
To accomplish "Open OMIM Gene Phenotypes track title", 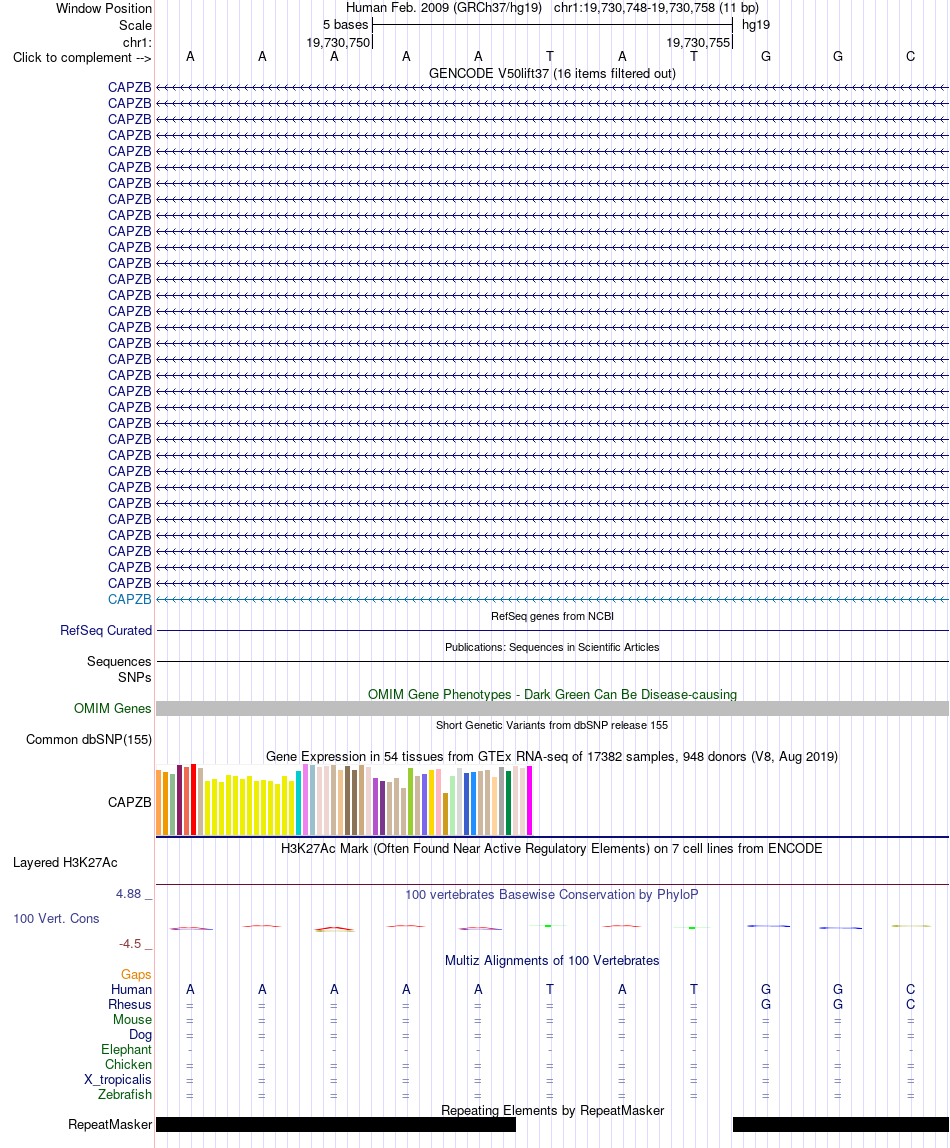I will tap(552, 694).
